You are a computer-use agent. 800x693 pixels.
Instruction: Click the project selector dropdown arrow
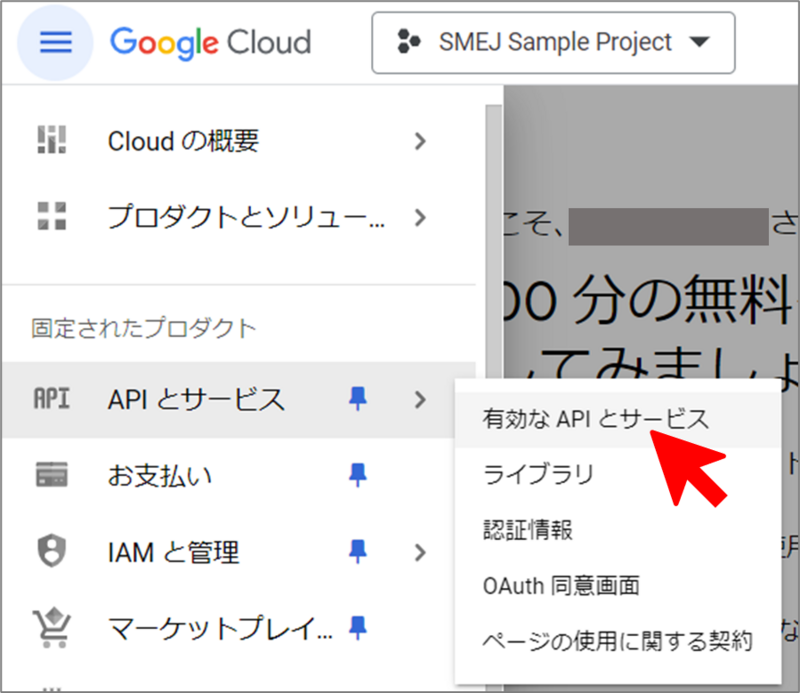[x=699, y=42]
